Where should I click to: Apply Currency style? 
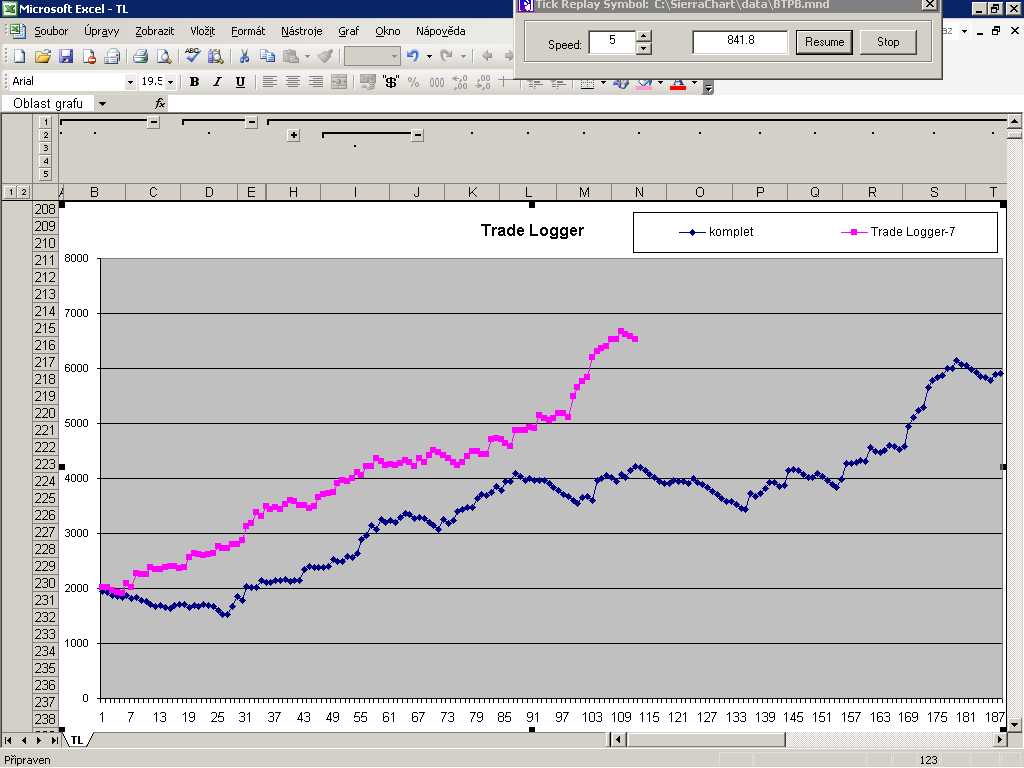[x=391, y=82]
